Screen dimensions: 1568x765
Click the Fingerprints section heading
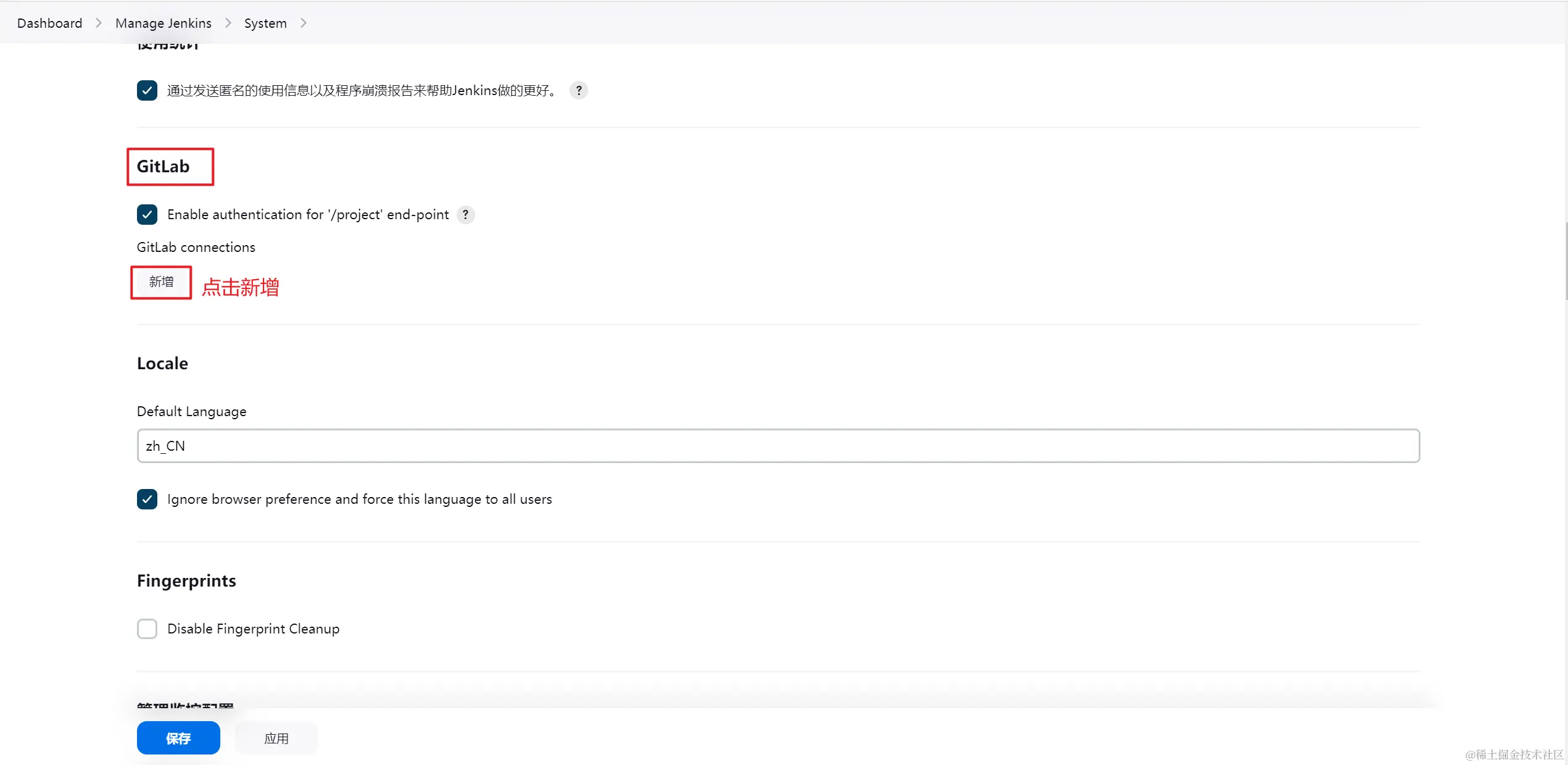click(x=186, y=581)
